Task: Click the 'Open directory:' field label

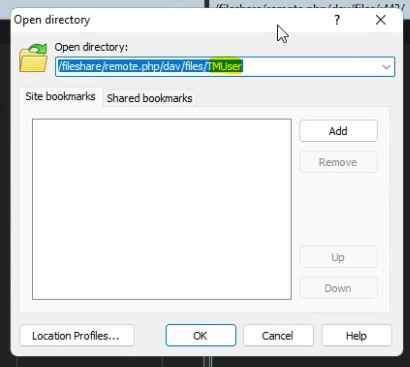Action: (91, 47)
